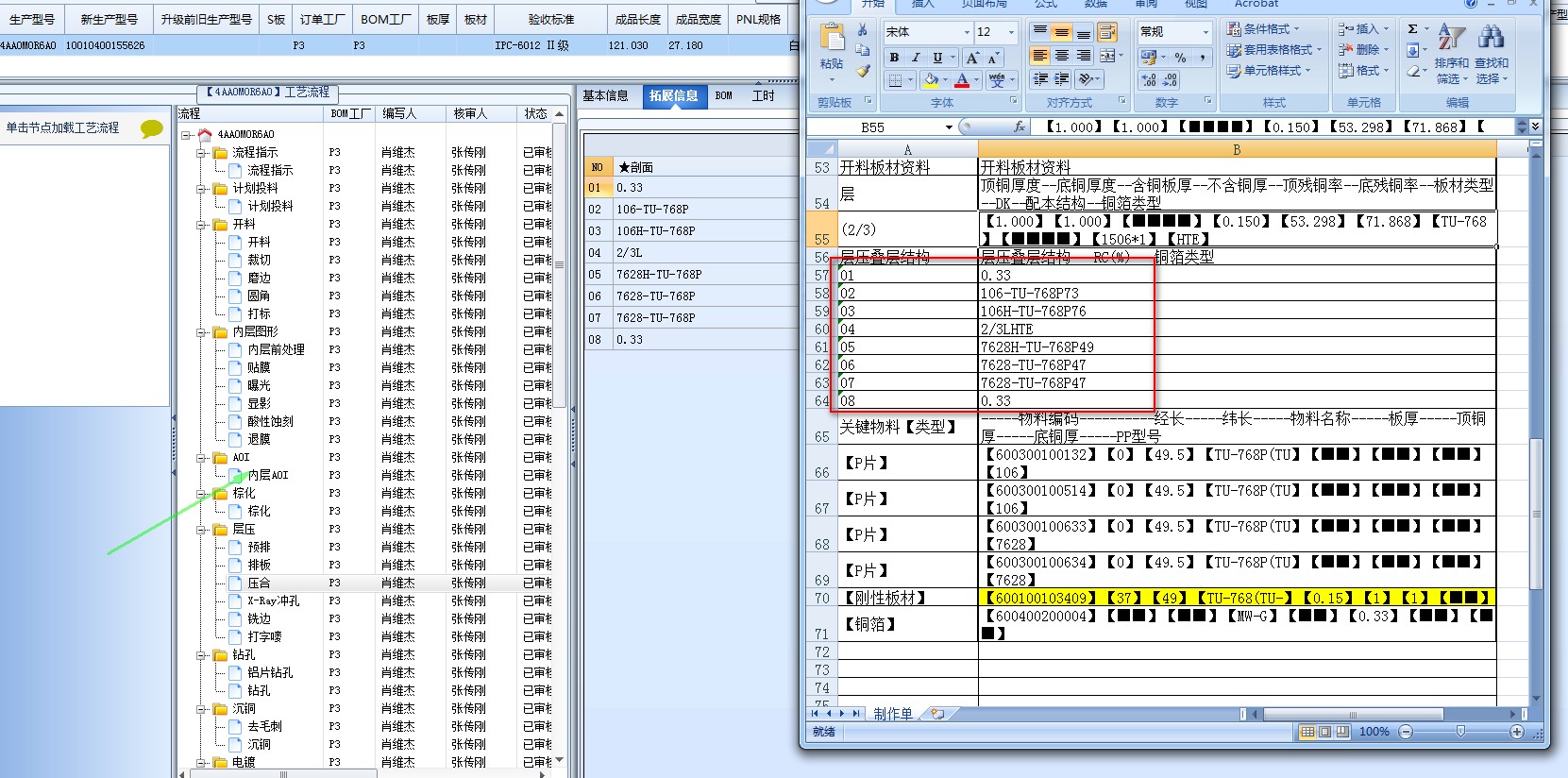Click the Align Text Right icon
Screen dimensions: 1568x778
coord(1084,56)
